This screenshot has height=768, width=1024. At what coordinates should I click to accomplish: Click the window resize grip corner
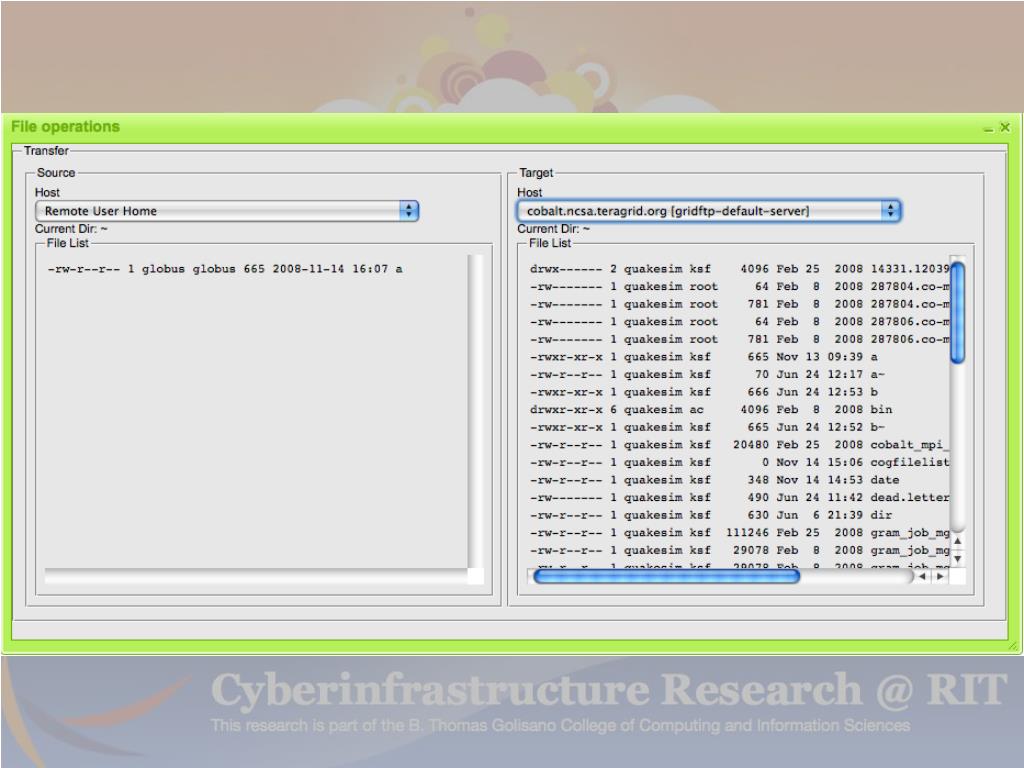1013,646
